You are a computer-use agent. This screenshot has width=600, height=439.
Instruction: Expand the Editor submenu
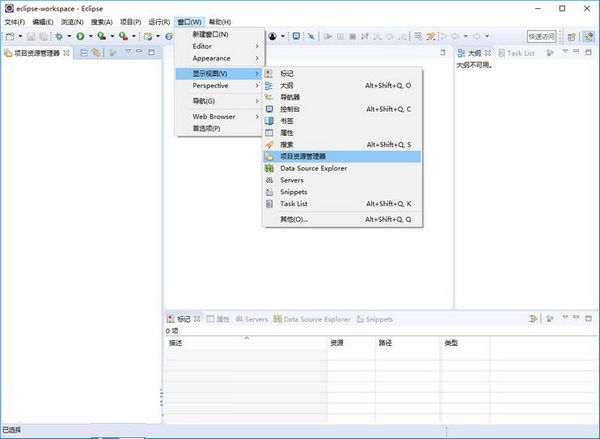(218, 46)
